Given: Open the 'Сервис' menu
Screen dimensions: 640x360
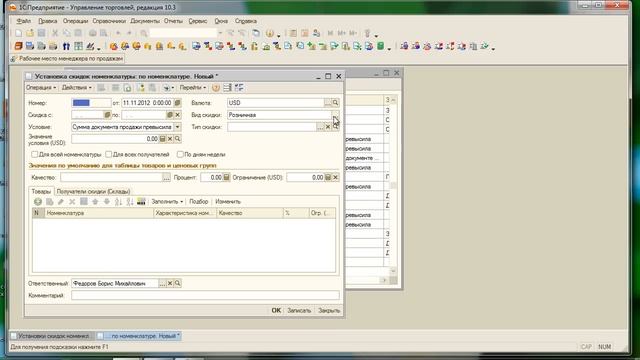Looking at the screenshot, I should 198,21.
